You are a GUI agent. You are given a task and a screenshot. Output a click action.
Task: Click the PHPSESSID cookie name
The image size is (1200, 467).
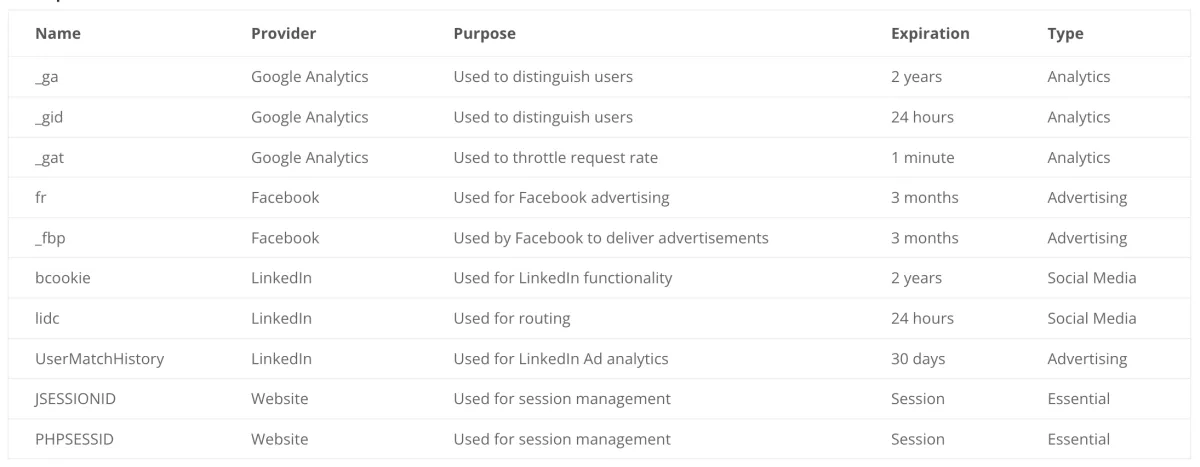75,439
